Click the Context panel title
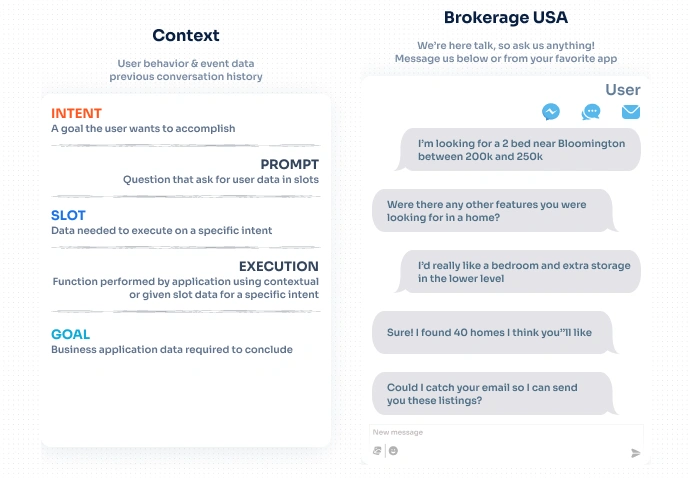The height and width of the screenshot is (478, 691). (x=186, y=35)
